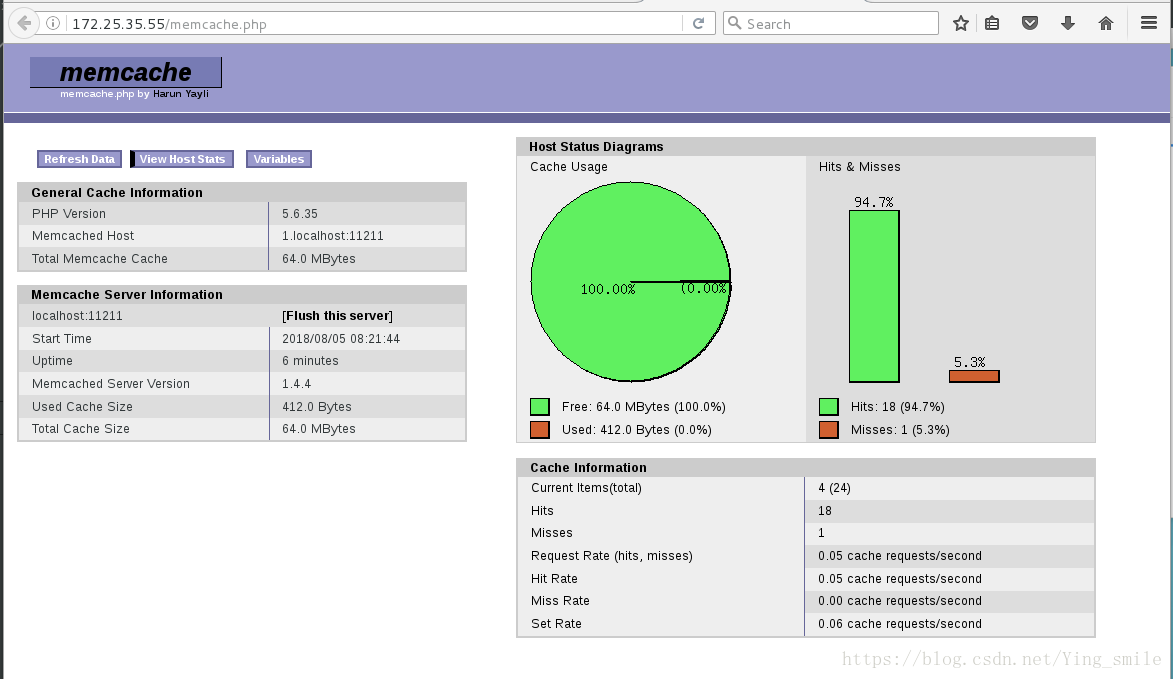Click the Cache Usage chart title
The height and width of the screenshot is (679, 1173).
click(569, 167)
